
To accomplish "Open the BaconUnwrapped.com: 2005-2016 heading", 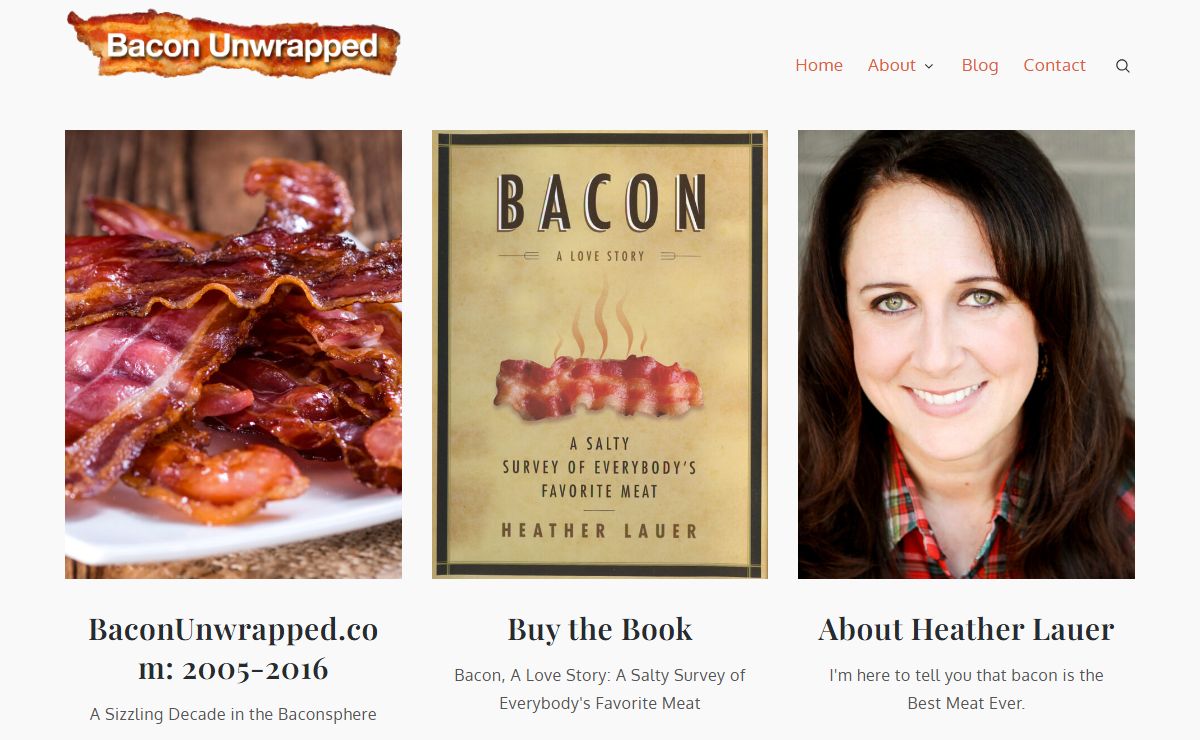I will pyautogui.click(x=233, y=648).
